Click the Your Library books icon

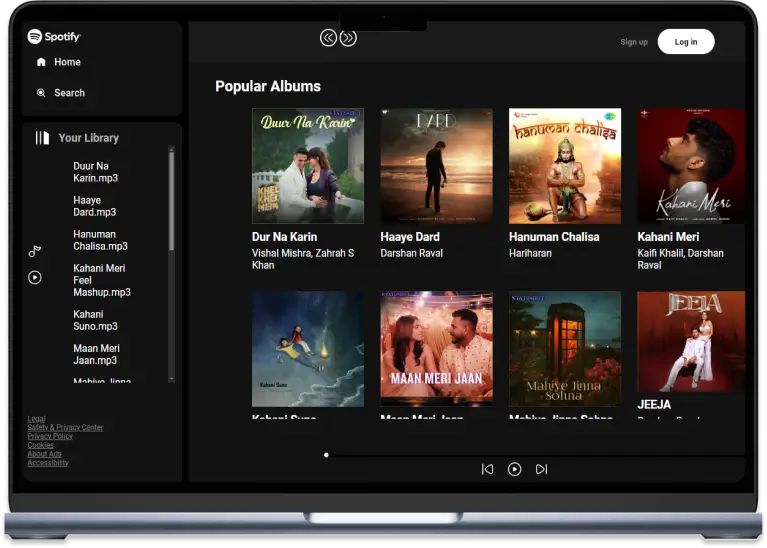pyautogui.click(x=42, y=138)
